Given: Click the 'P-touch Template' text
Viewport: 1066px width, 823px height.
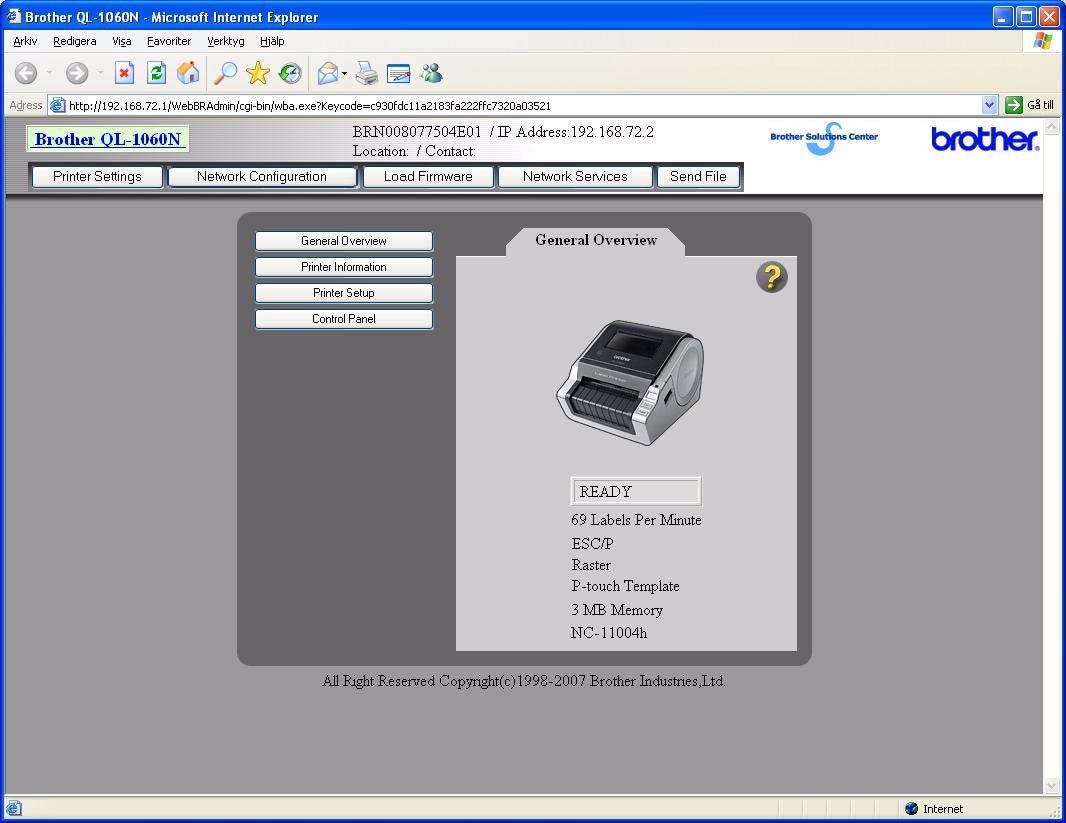Looking at the screenshot, I should click(625, 586).
